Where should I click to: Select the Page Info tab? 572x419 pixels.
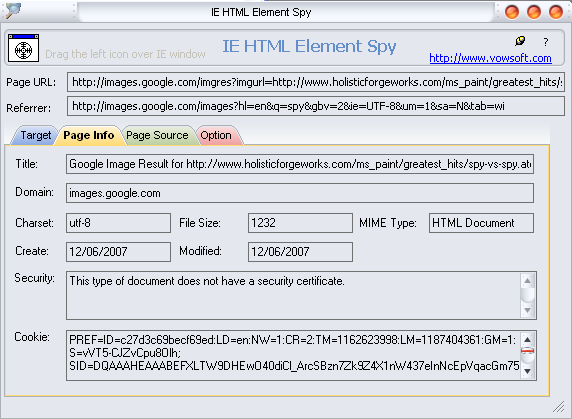coord(89,135)
